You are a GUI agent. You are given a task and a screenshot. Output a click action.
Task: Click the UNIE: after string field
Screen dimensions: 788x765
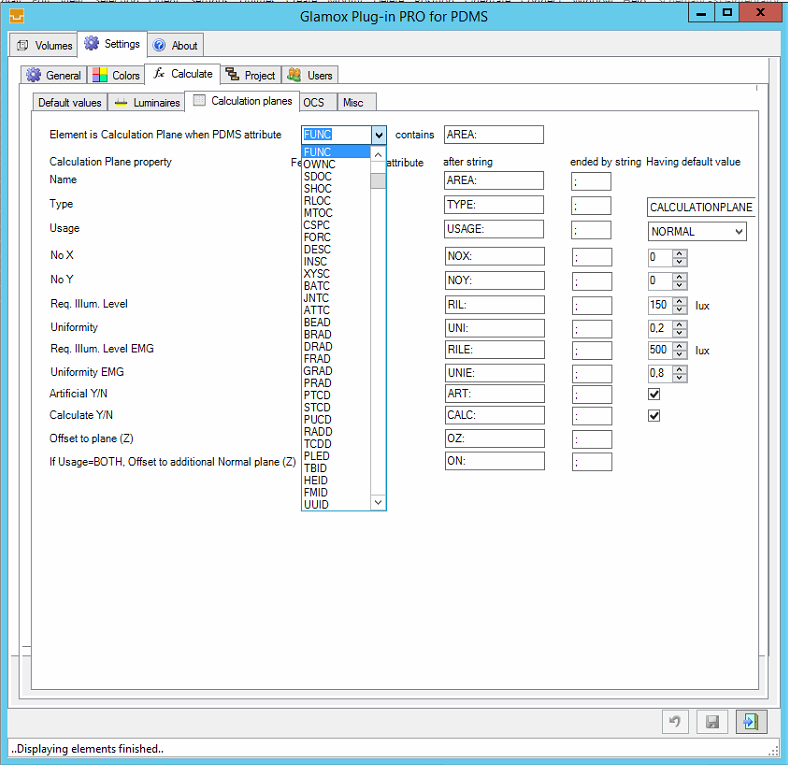coord(495,373)
